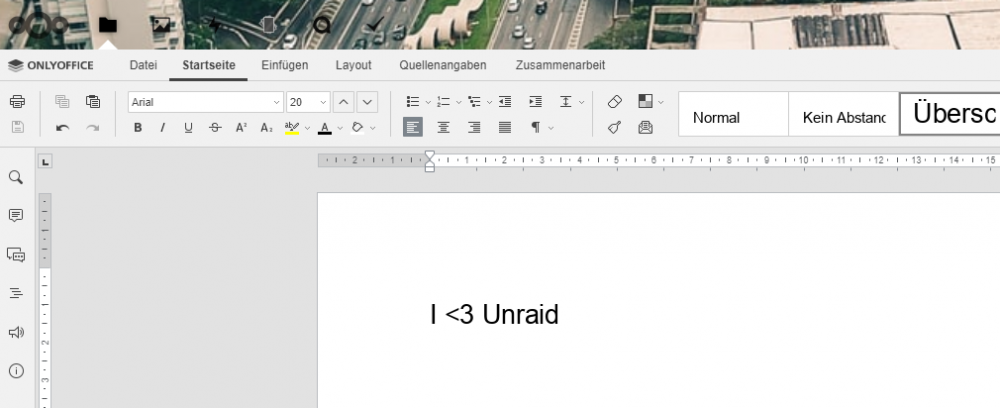Open the Einfügen tab
1000x408 pixels.
point(284,65)
